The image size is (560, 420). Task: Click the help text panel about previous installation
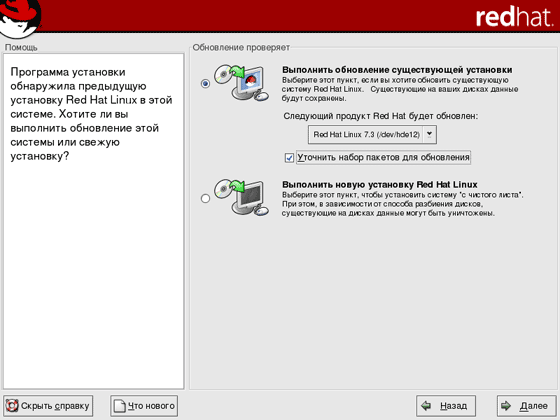(94, 221)
